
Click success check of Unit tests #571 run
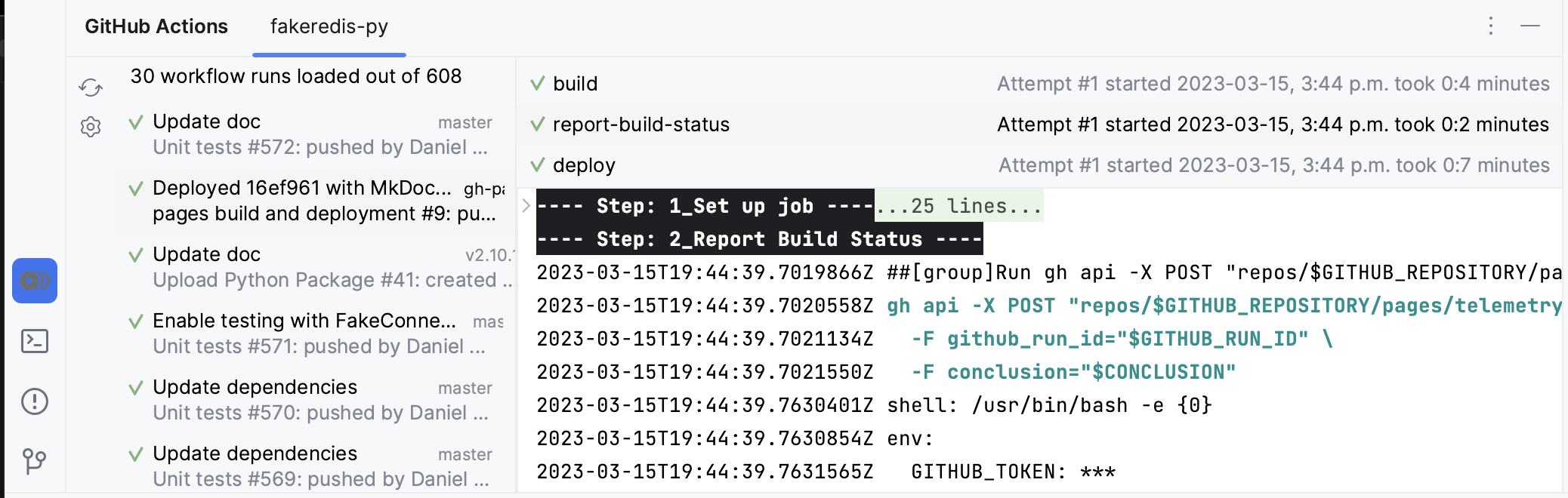[x=136, y=321]
